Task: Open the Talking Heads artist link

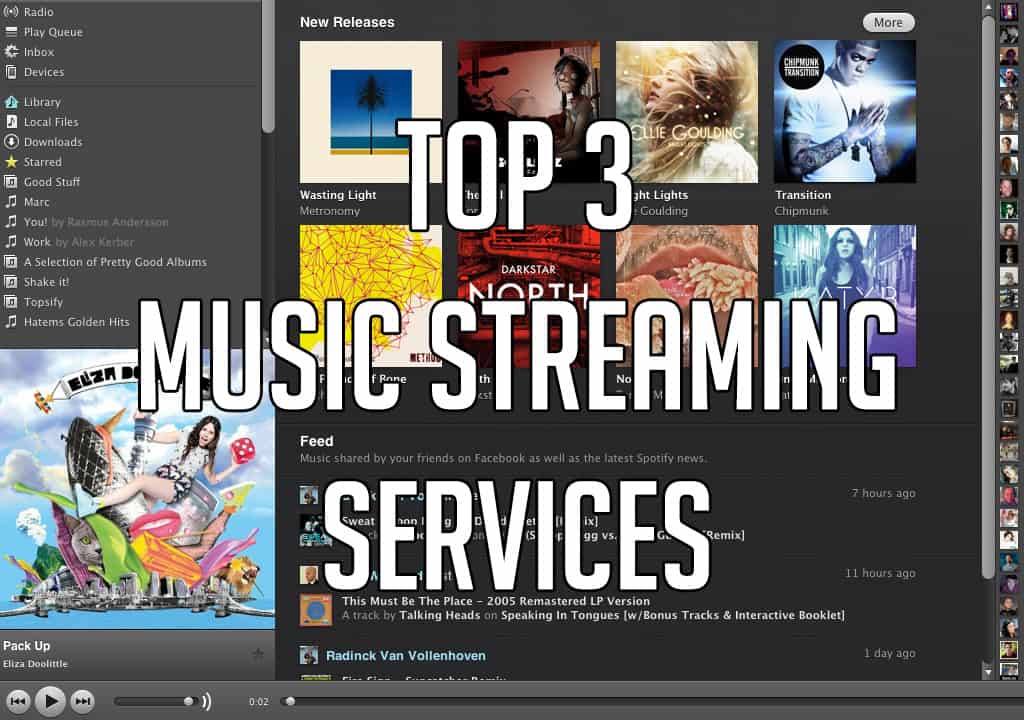Action: [440, 615]
